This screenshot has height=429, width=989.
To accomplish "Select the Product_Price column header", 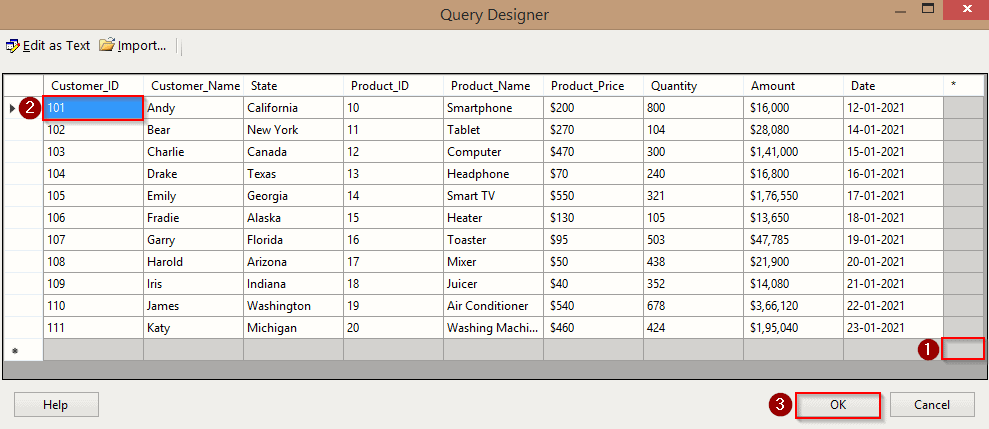I will tap(594, 86).
